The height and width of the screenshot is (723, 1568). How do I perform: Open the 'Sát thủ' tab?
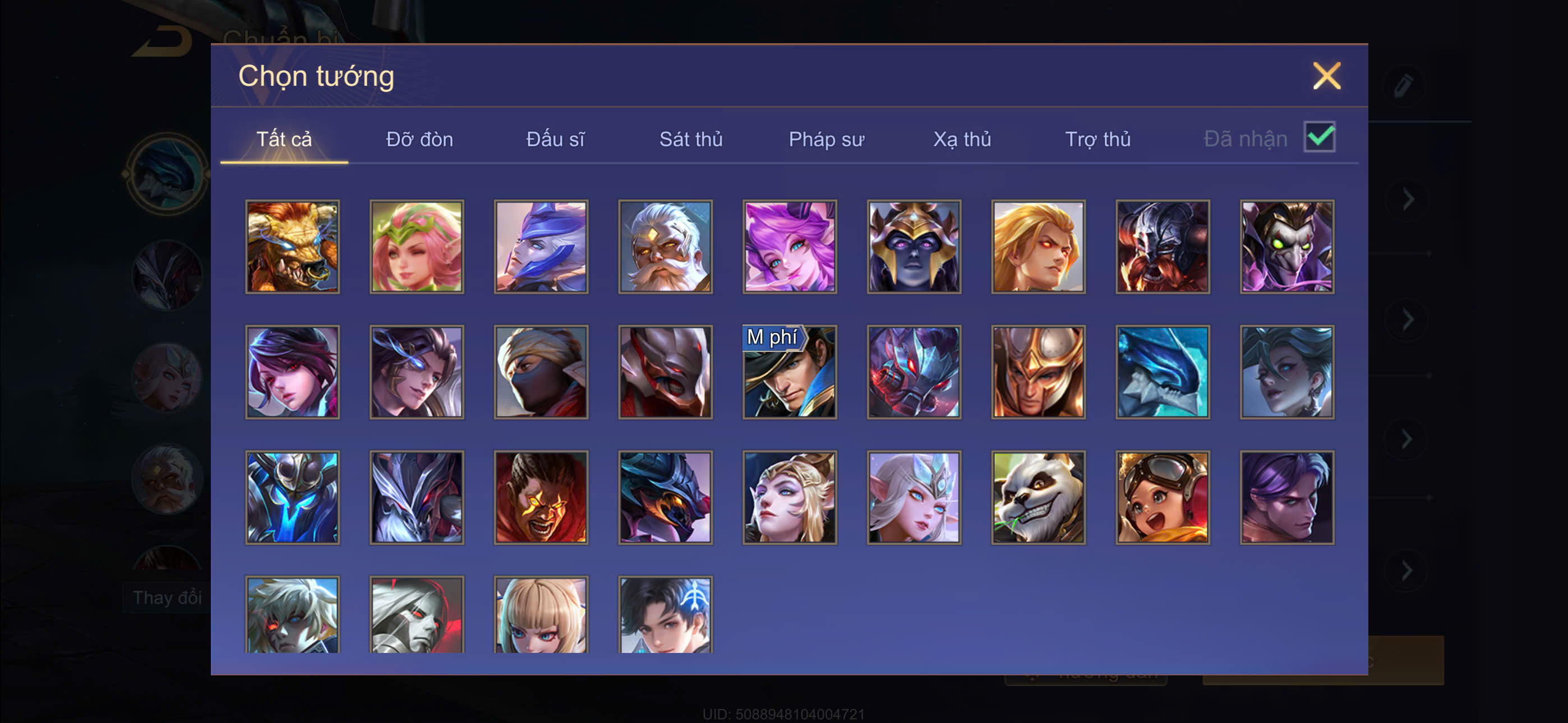pyautogui.click(x=691, y=140)
